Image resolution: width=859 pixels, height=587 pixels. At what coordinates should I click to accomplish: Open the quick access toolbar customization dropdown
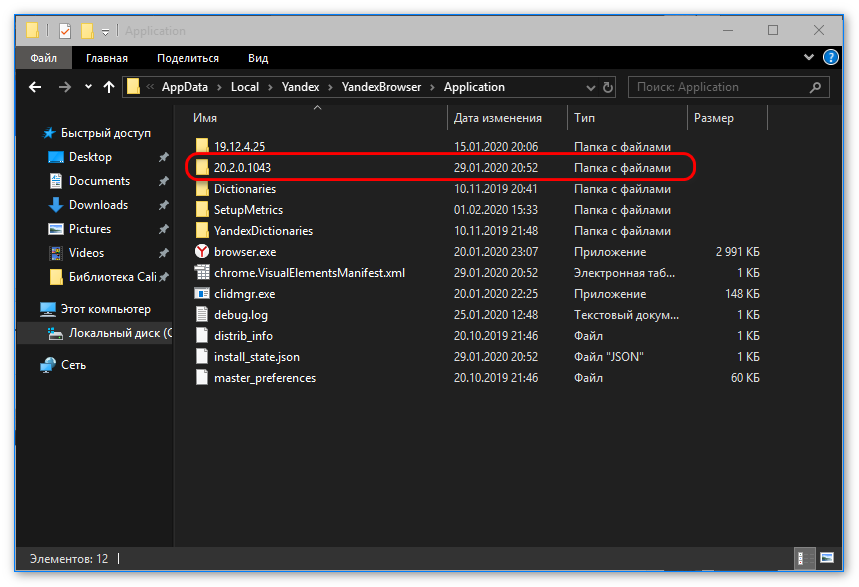coord(106,32)
